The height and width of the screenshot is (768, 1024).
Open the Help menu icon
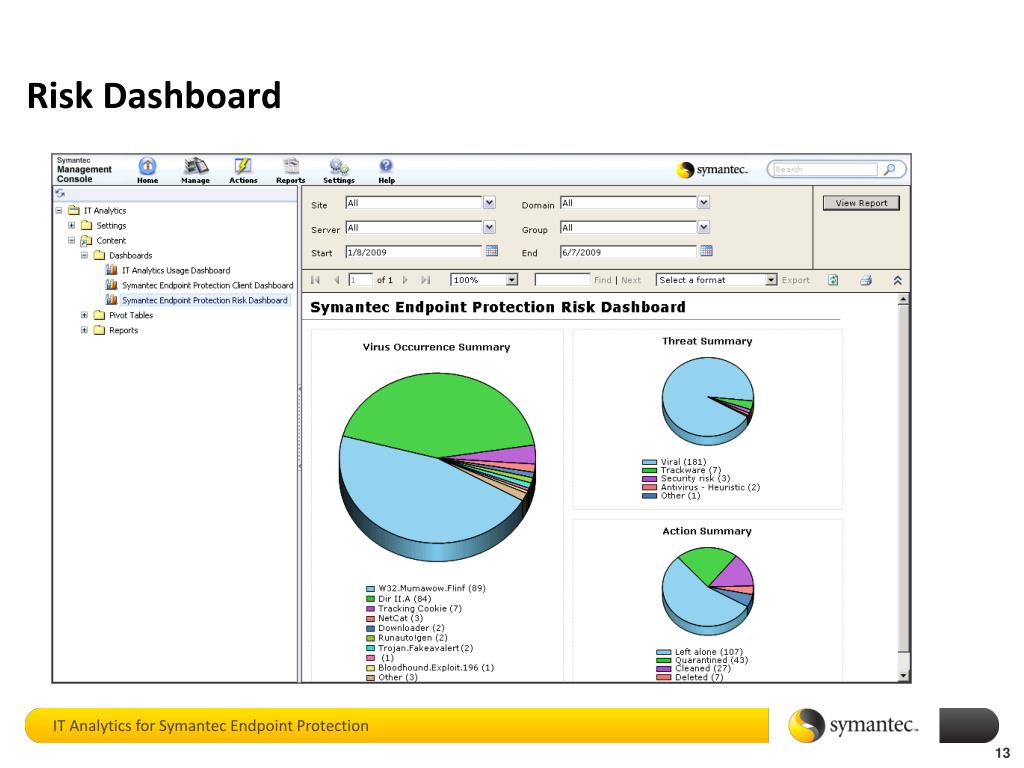386,166
